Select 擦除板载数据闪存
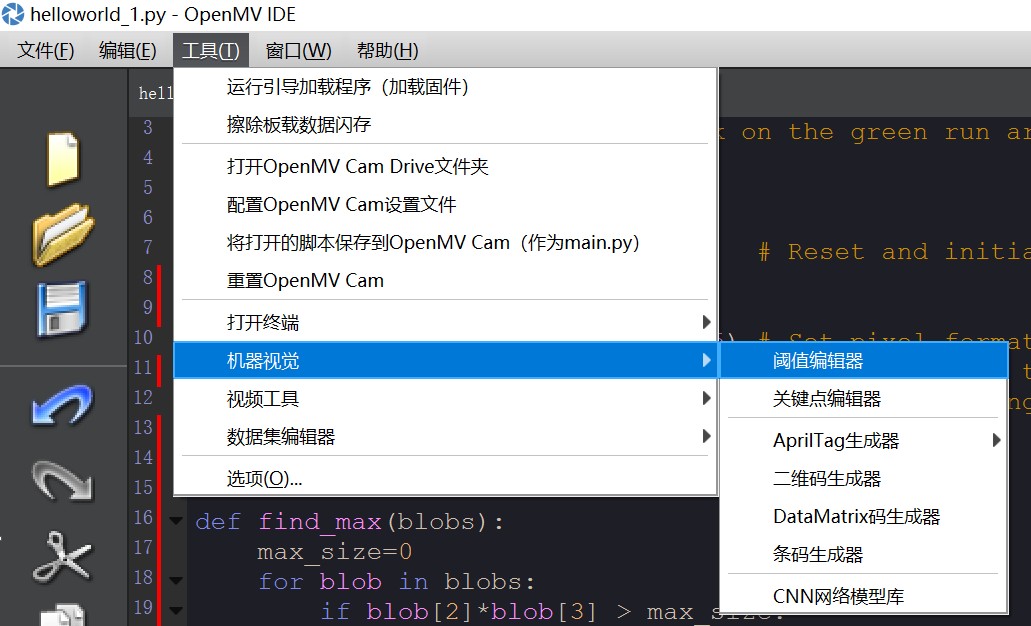The image size is (1031, 626). [446, 124]
